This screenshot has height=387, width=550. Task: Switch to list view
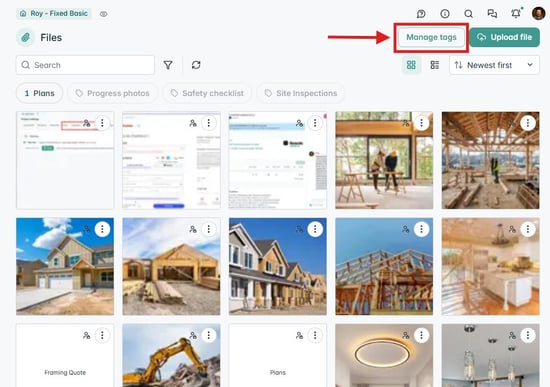(435, 65)
